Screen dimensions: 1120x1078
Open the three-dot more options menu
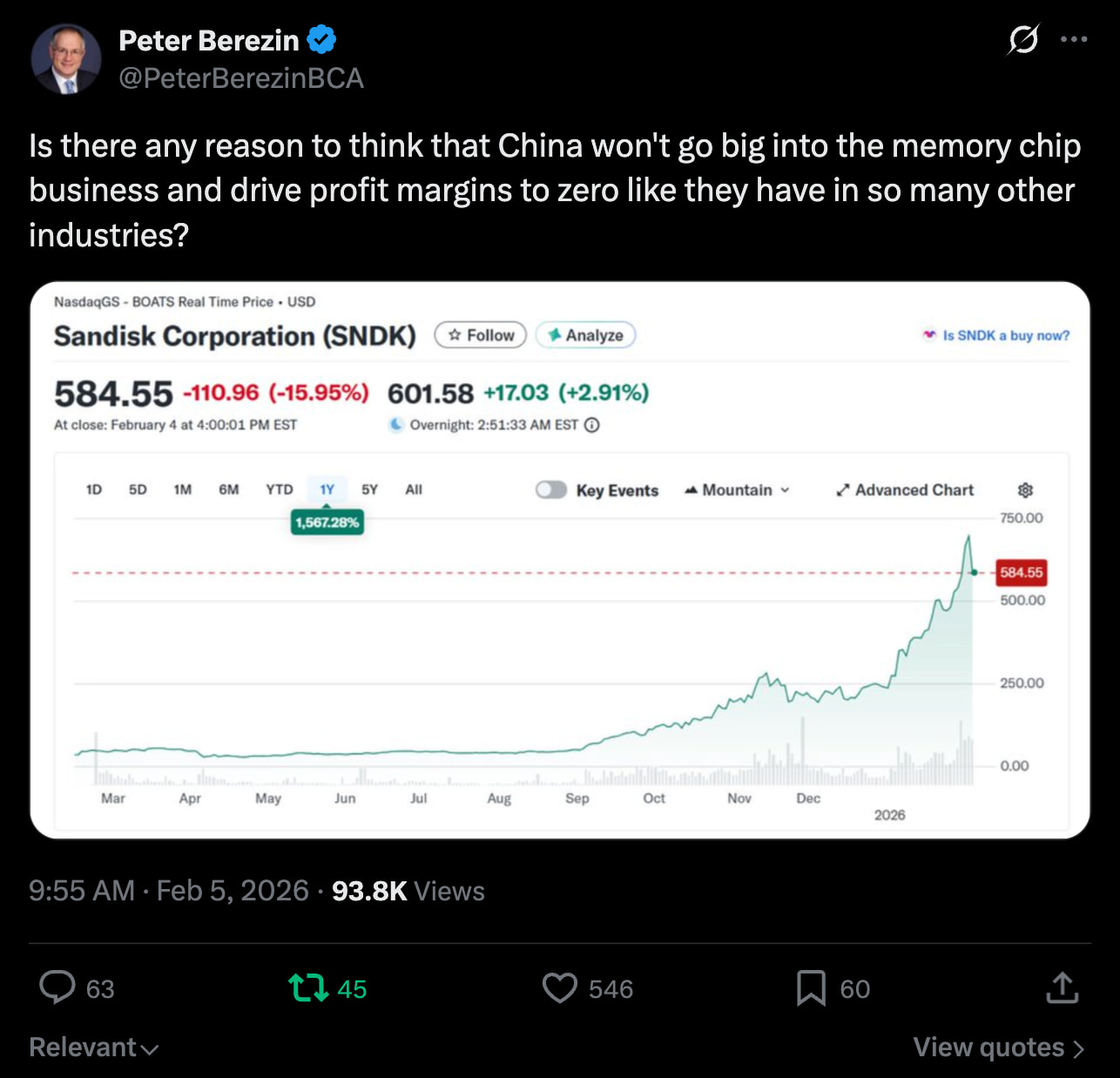click(1074, 39)
